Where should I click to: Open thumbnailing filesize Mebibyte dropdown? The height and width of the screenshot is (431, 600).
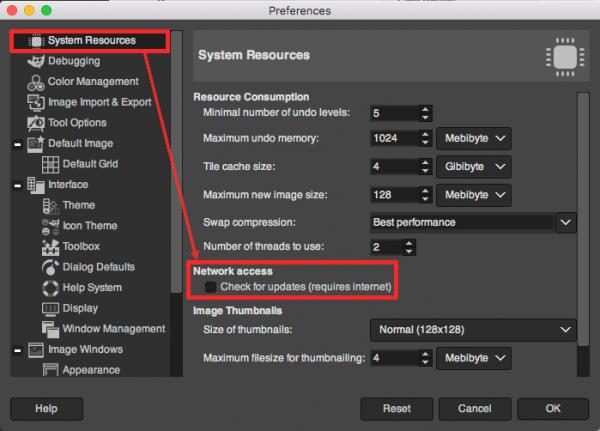(474, 358)
